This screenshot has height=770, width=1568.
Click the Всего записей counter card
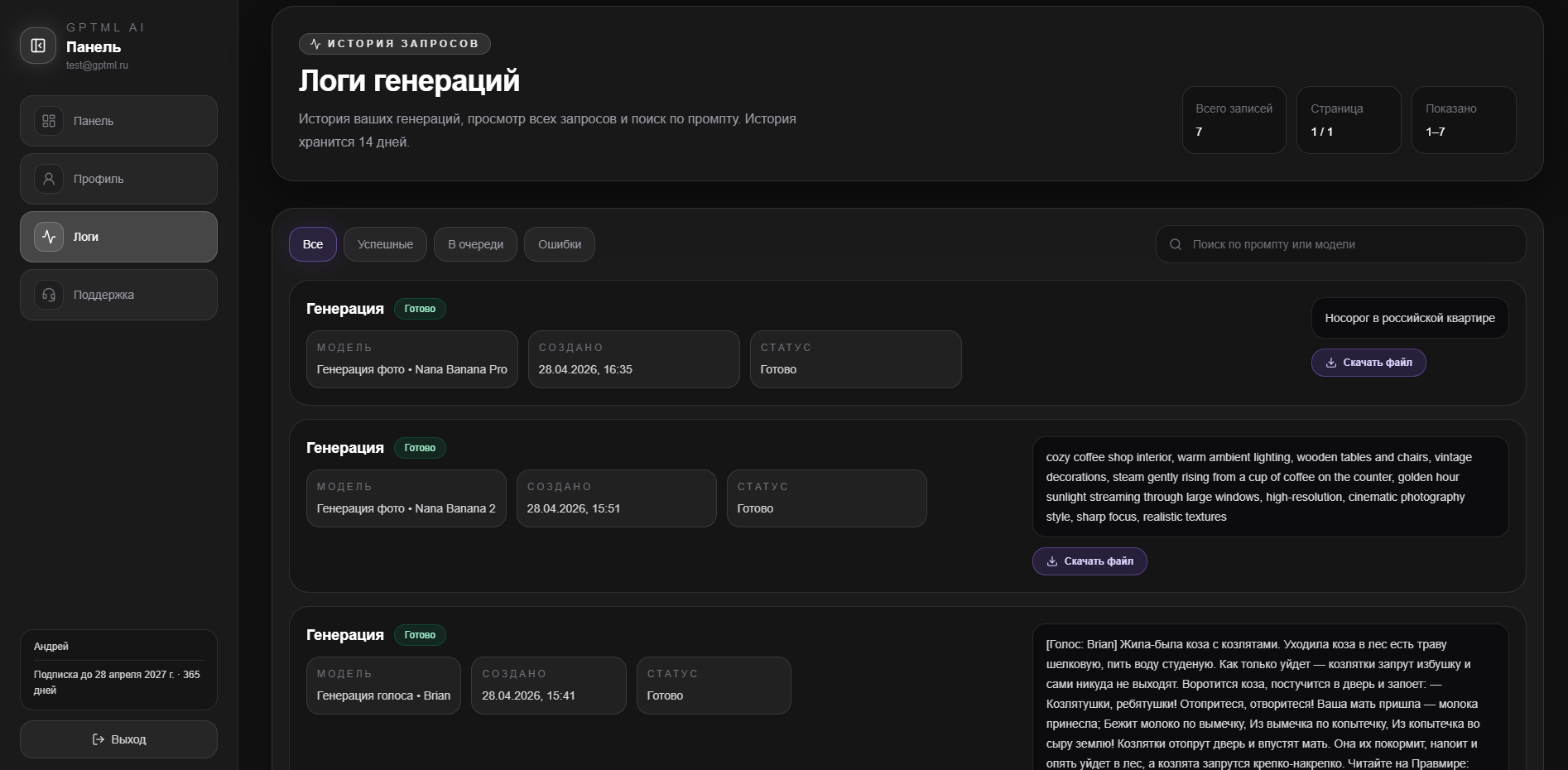[x=1234, y=120]
